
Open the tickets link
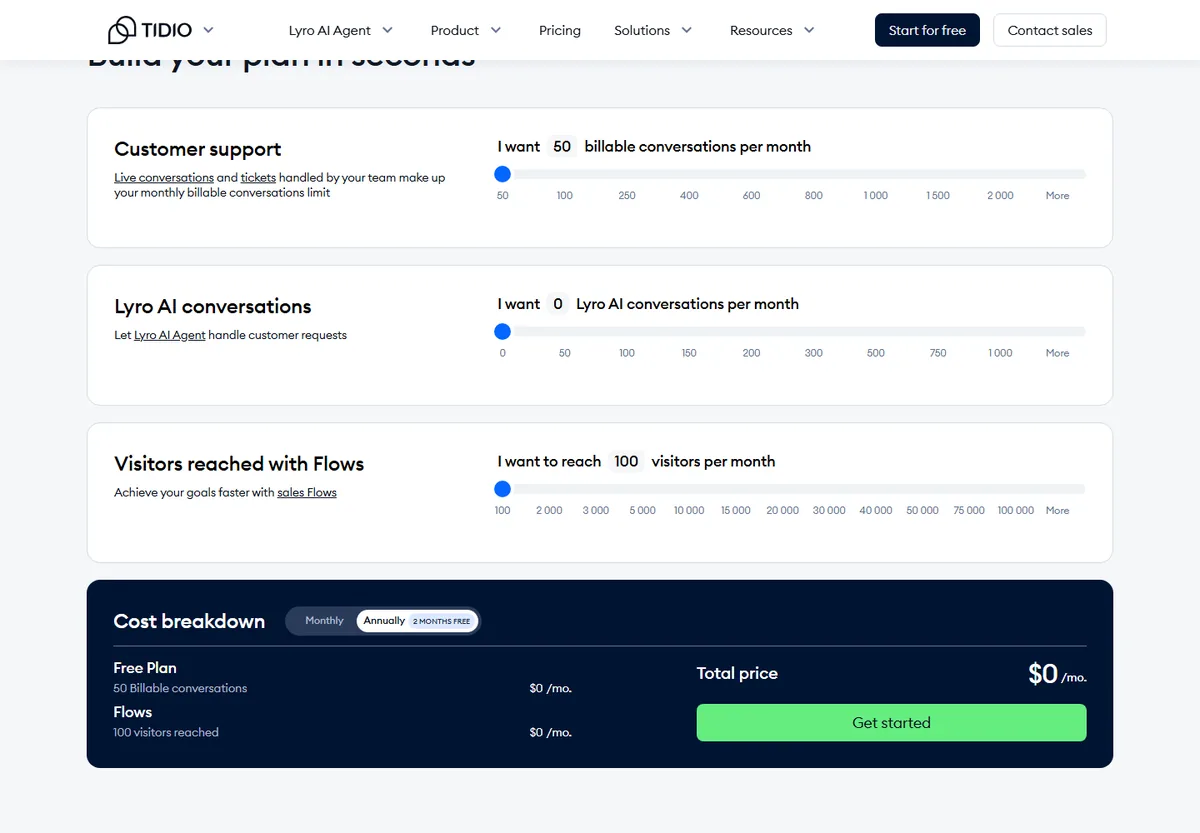pyautogui.click(x=258, y=178)
